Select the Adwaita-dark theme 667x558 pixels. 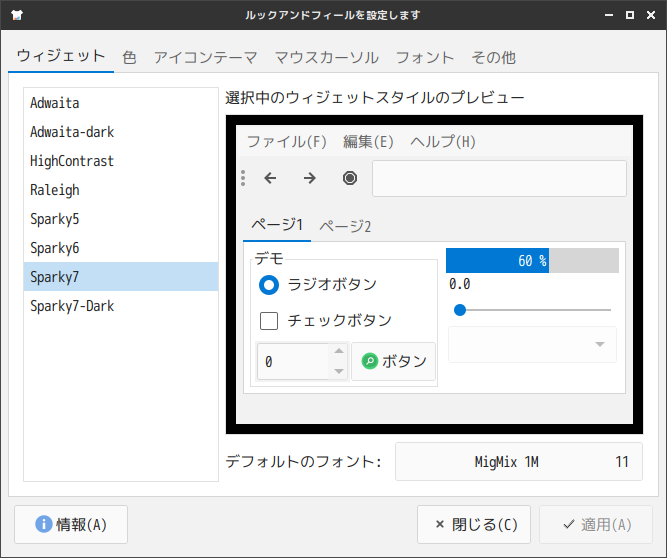(x=121, y=132)
